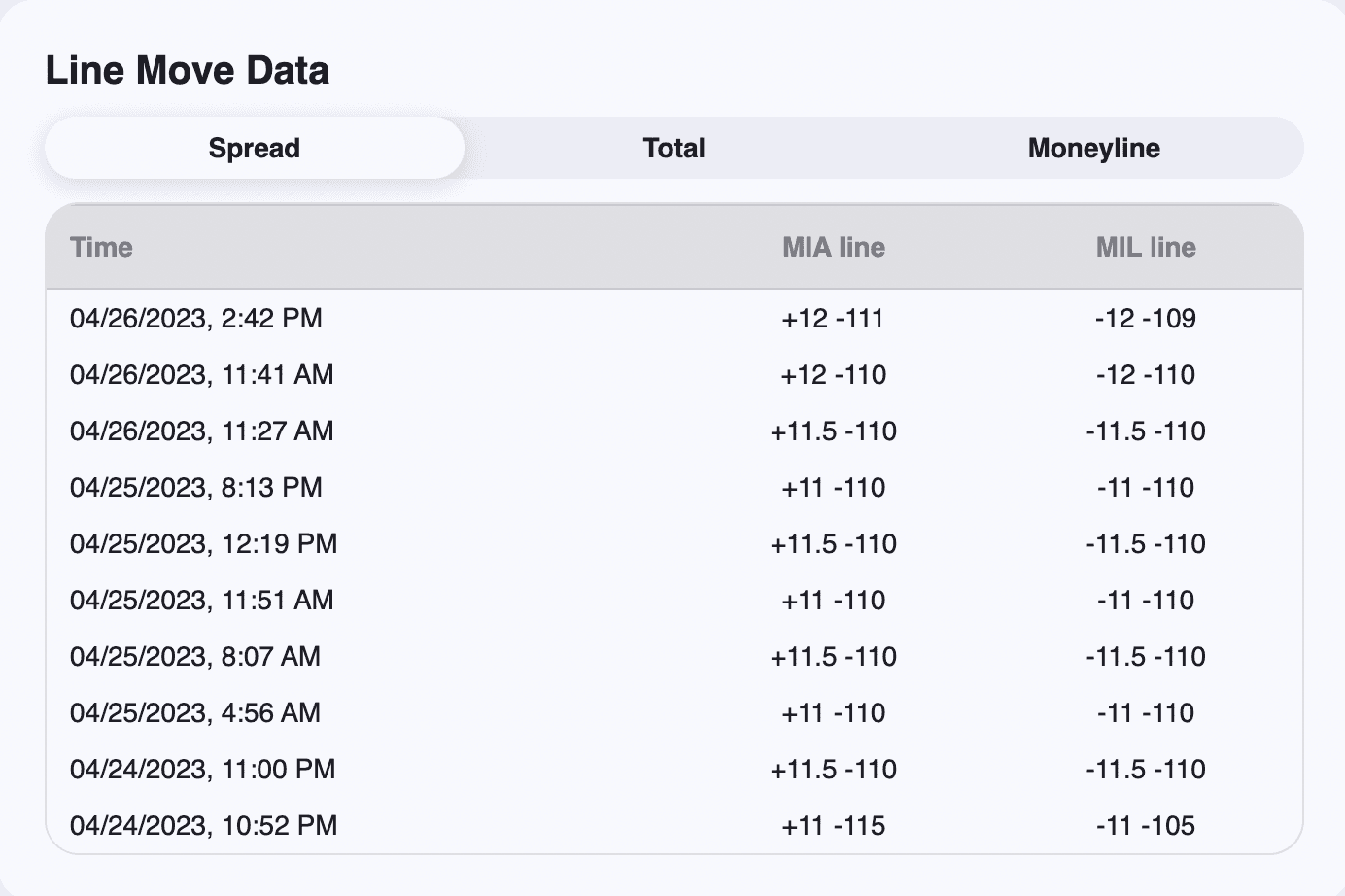Click the 04/24/2023, 10:52 PM timestamp
The height and width of the screenshot is (896, 1345).
click(204, 826)
